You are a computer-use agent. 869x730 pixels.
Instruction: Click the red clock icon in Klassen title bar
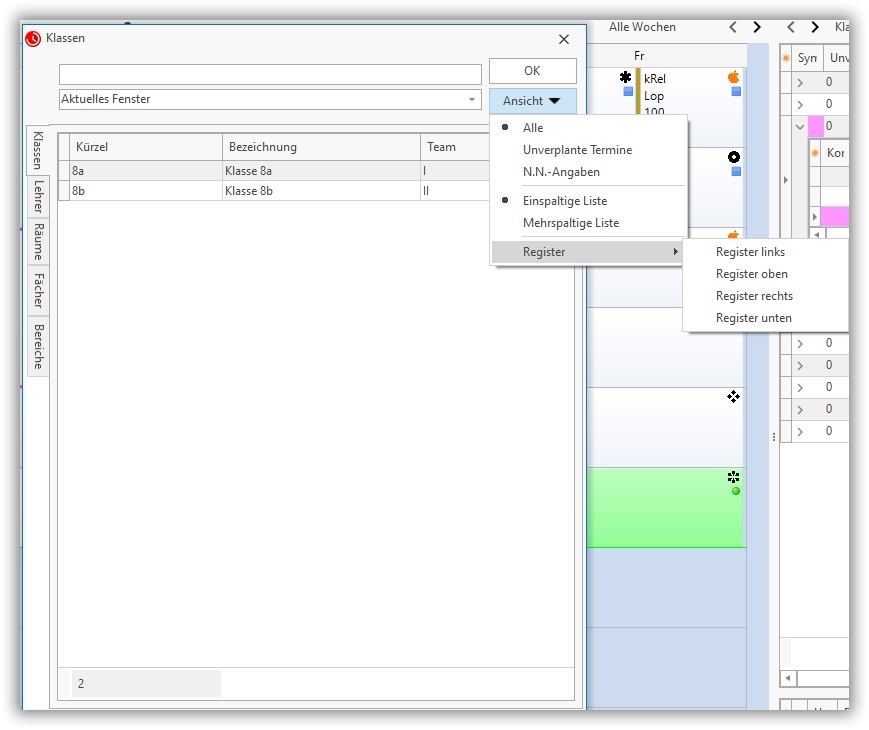[33, 38]
